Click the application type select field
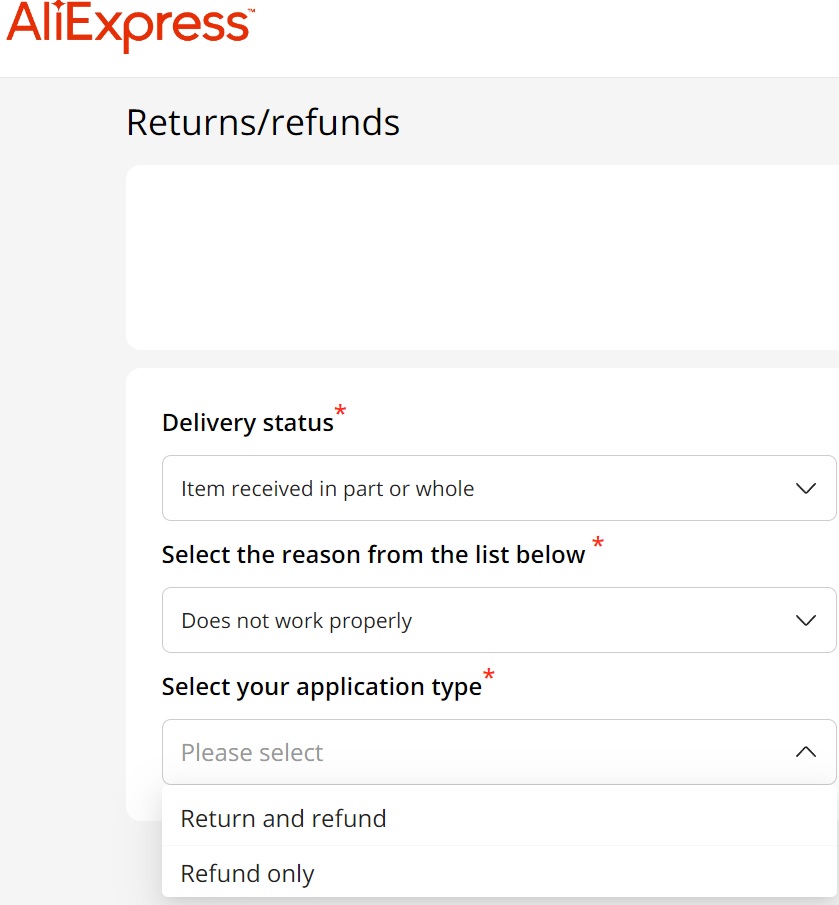This screenshot has width=839, height=905. [x=498, y=752]
